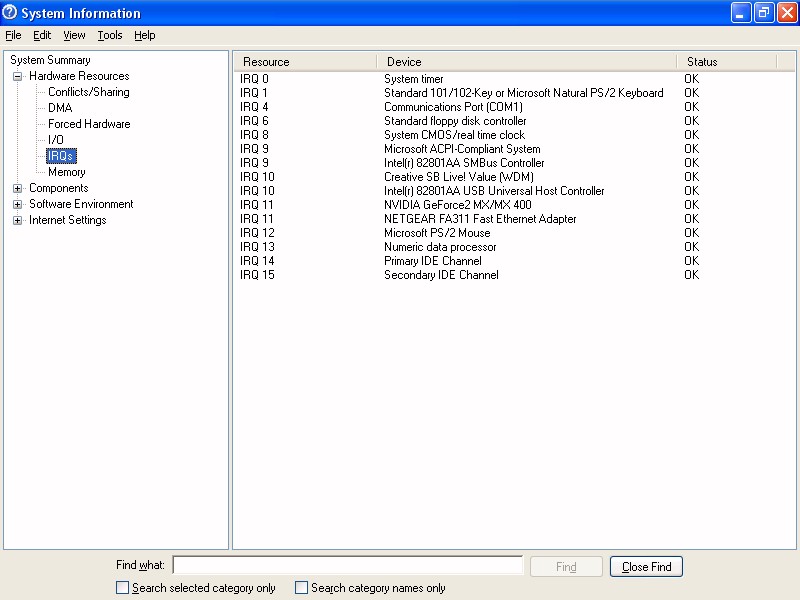
Task: Select the IRQ 0 row
Action: (514, 79)
